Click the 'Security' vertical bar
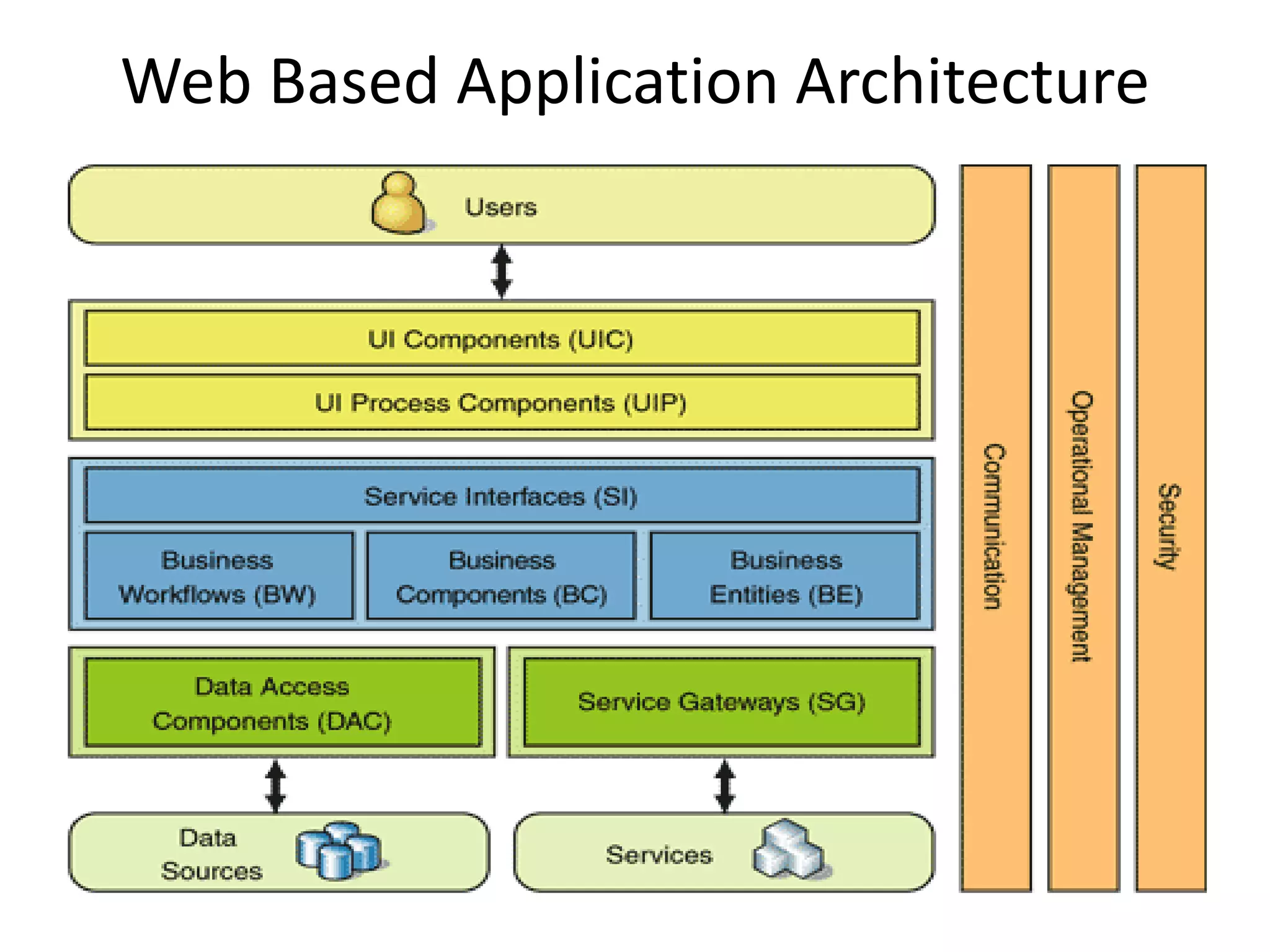This screenshot has height=952, width=1270. 1171,528
